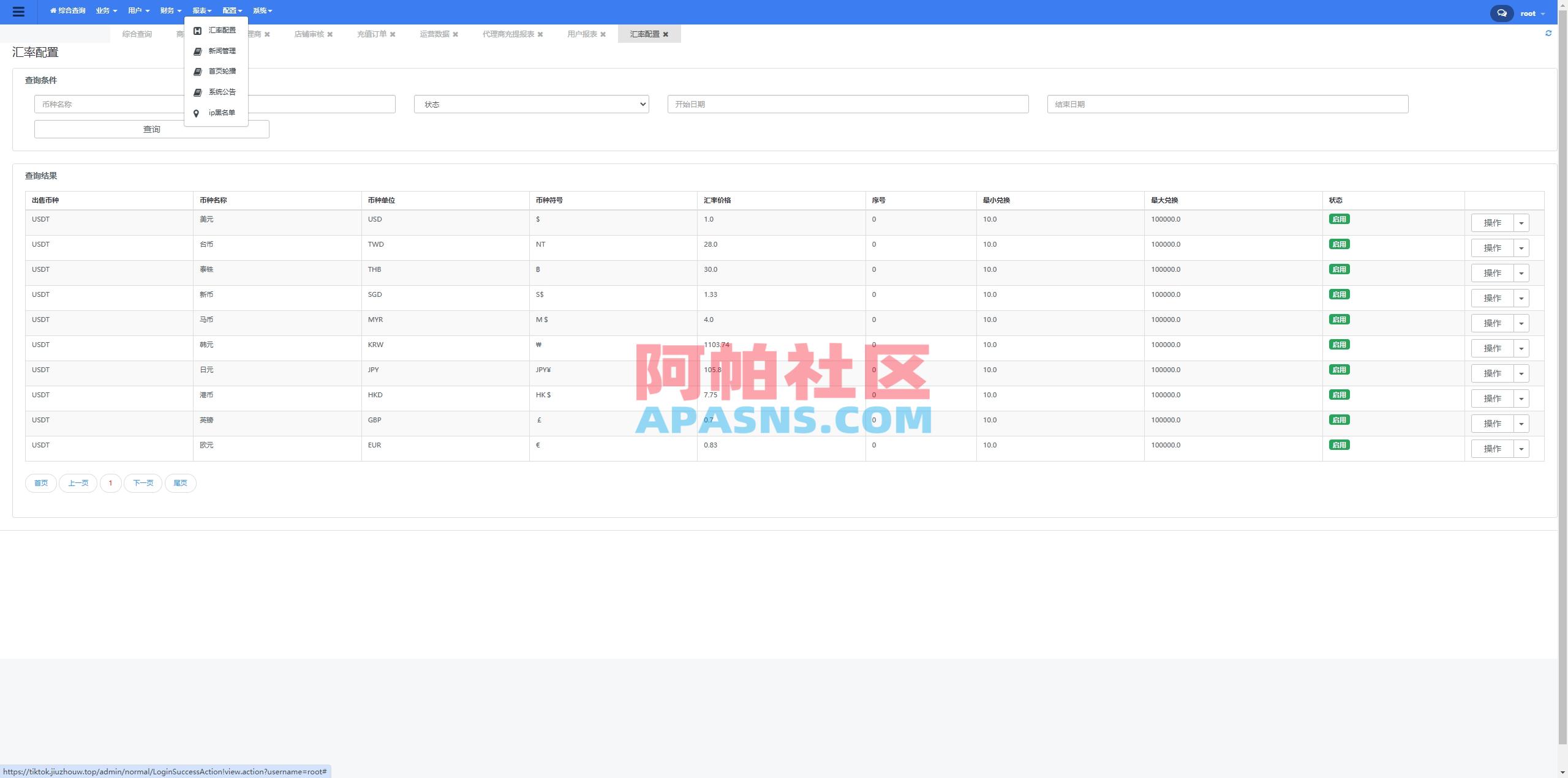Screen dimensions: 1568x778
Task: Click page number 1 in the pagination bar
Action: coord(110,483)
